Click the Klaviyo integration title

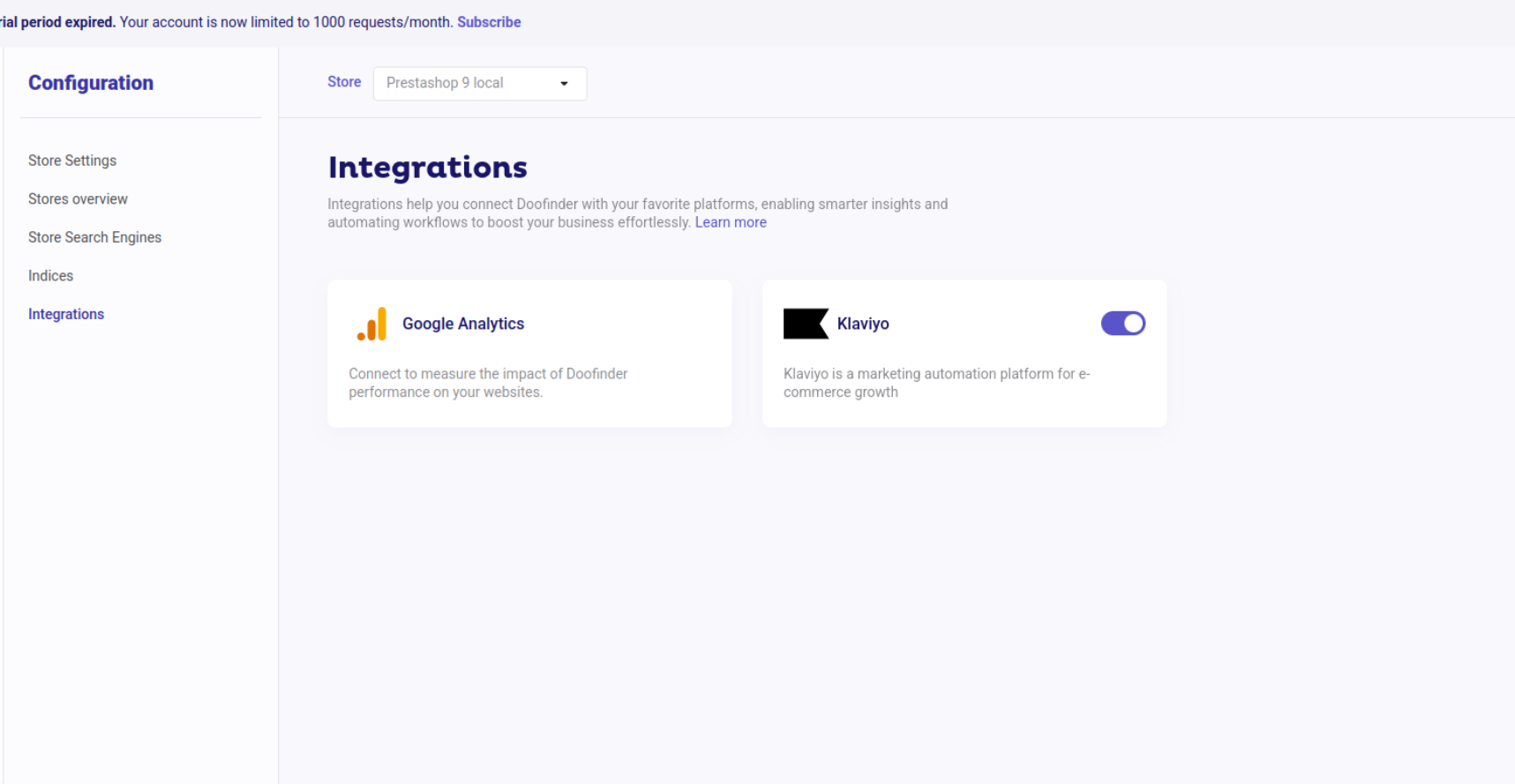tap(863, 324)
